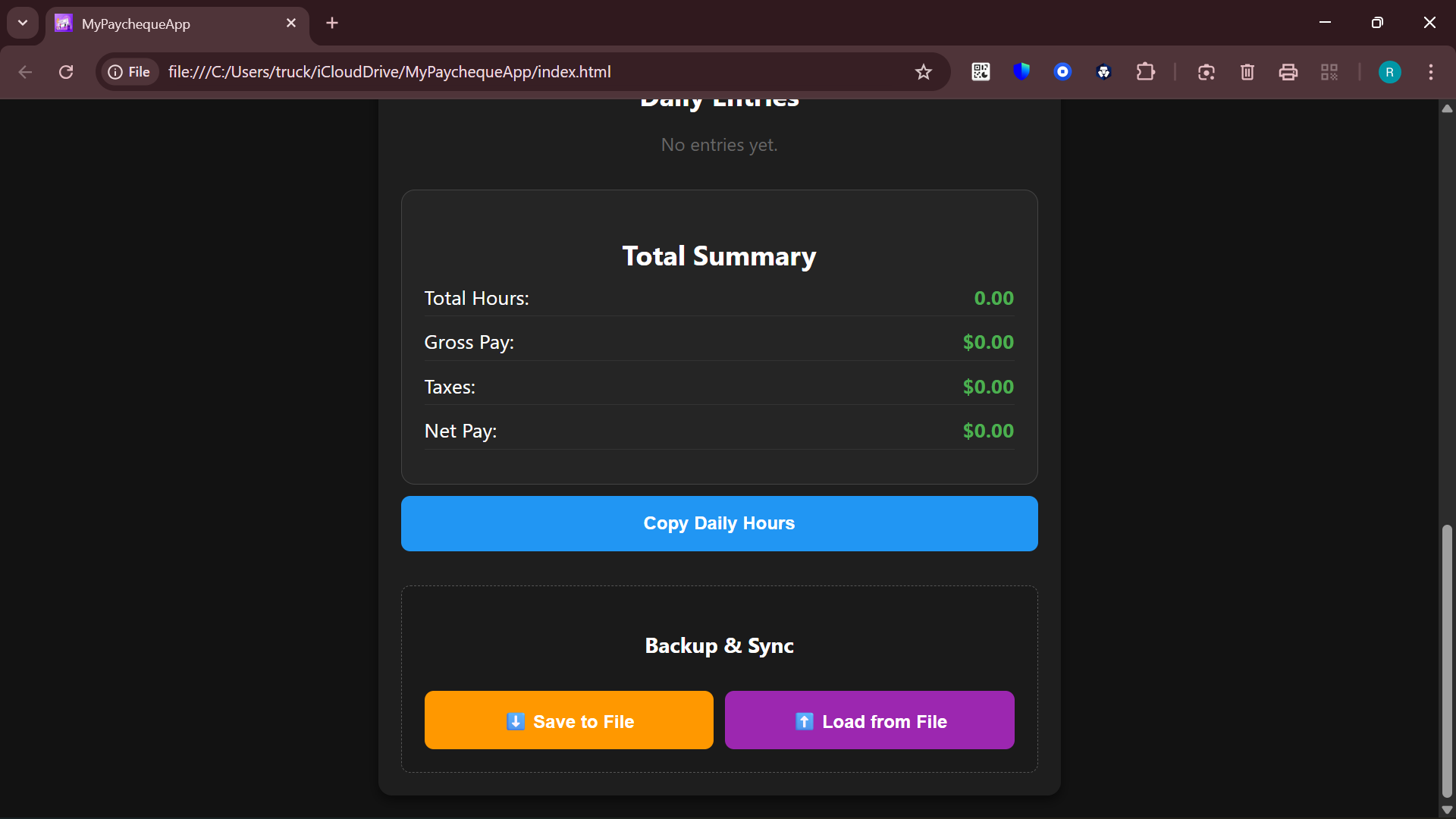Open the profile avatar R menu

point(1389,72)
